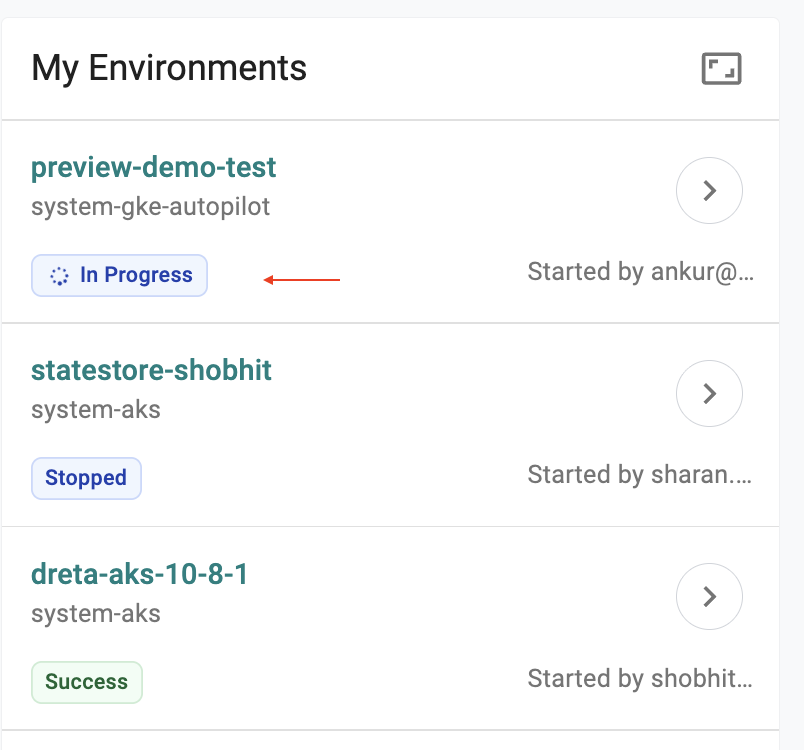Click the partially visible fourth environment card
Screen dimensions: 804x750
[x=390, y=740]
